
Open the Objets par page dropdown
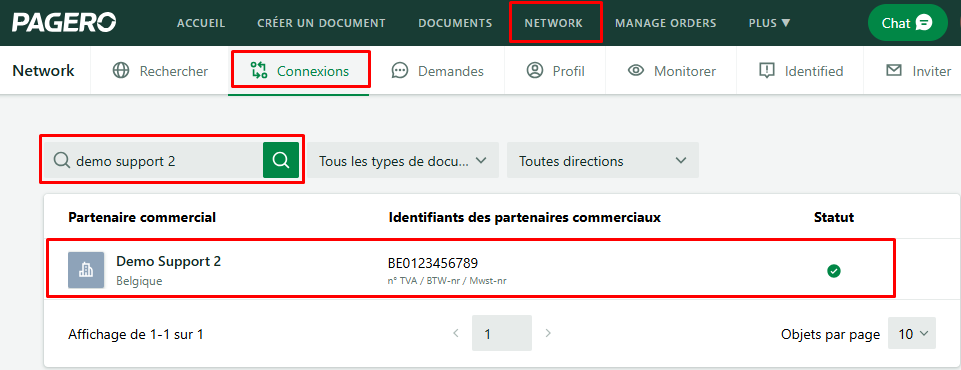coord(912,334)
